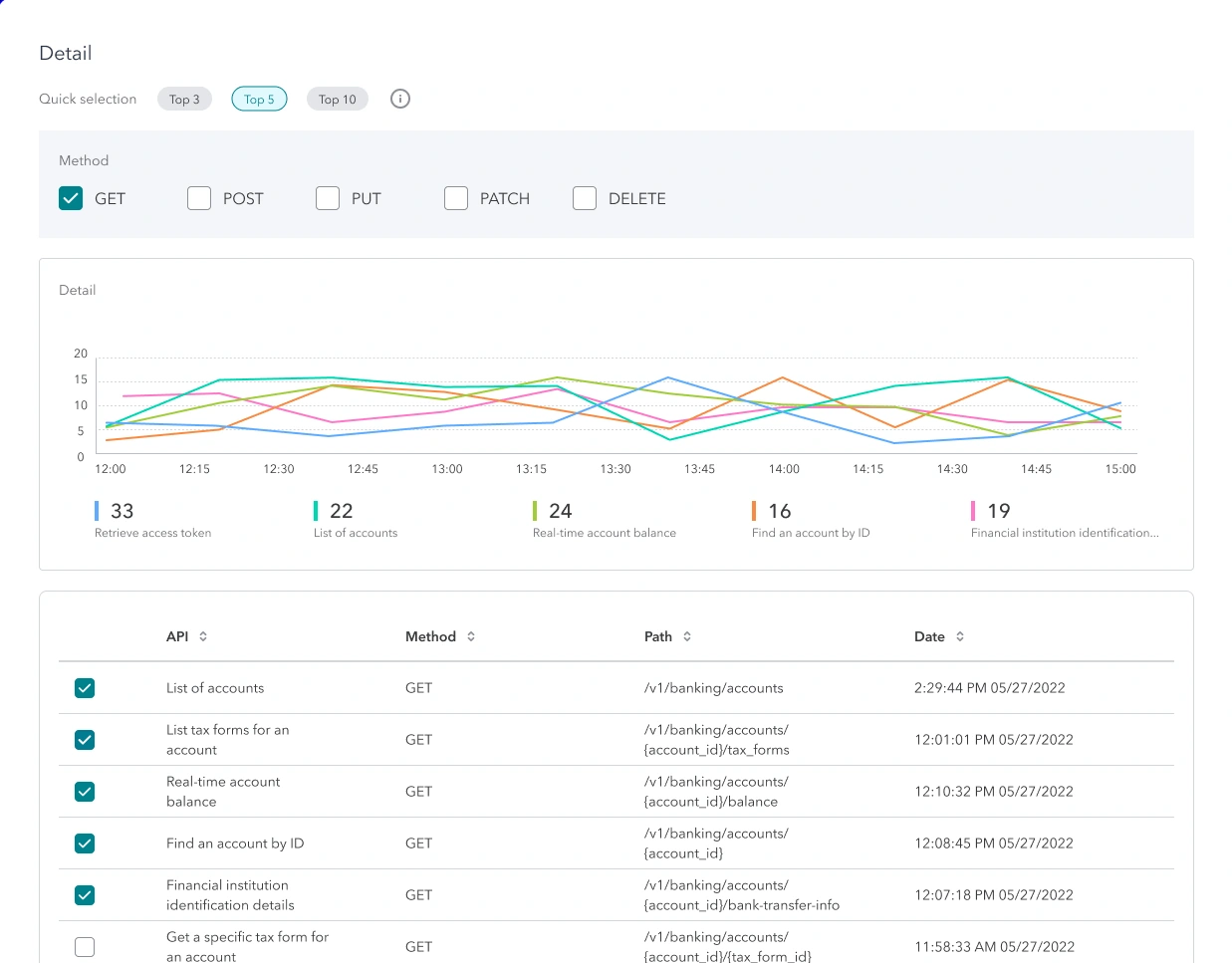
Task: Tick the PATCH method checkbox
Action: tap(456, 198)
